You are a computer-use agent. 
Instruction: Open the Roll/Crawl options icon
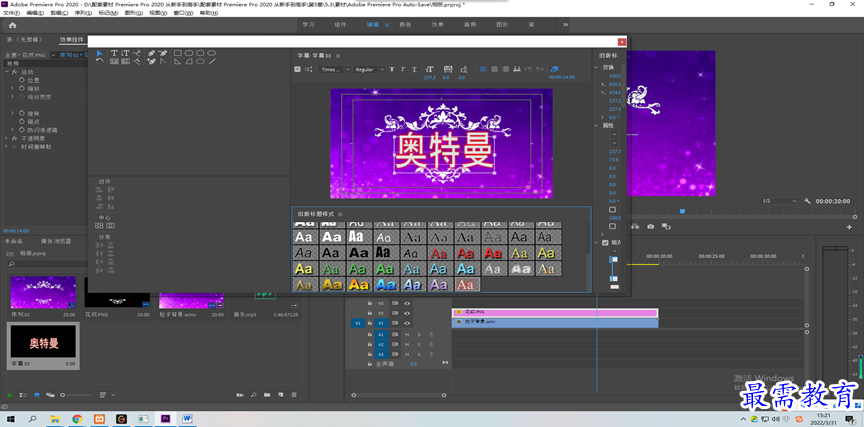click(x=309, y=69)
